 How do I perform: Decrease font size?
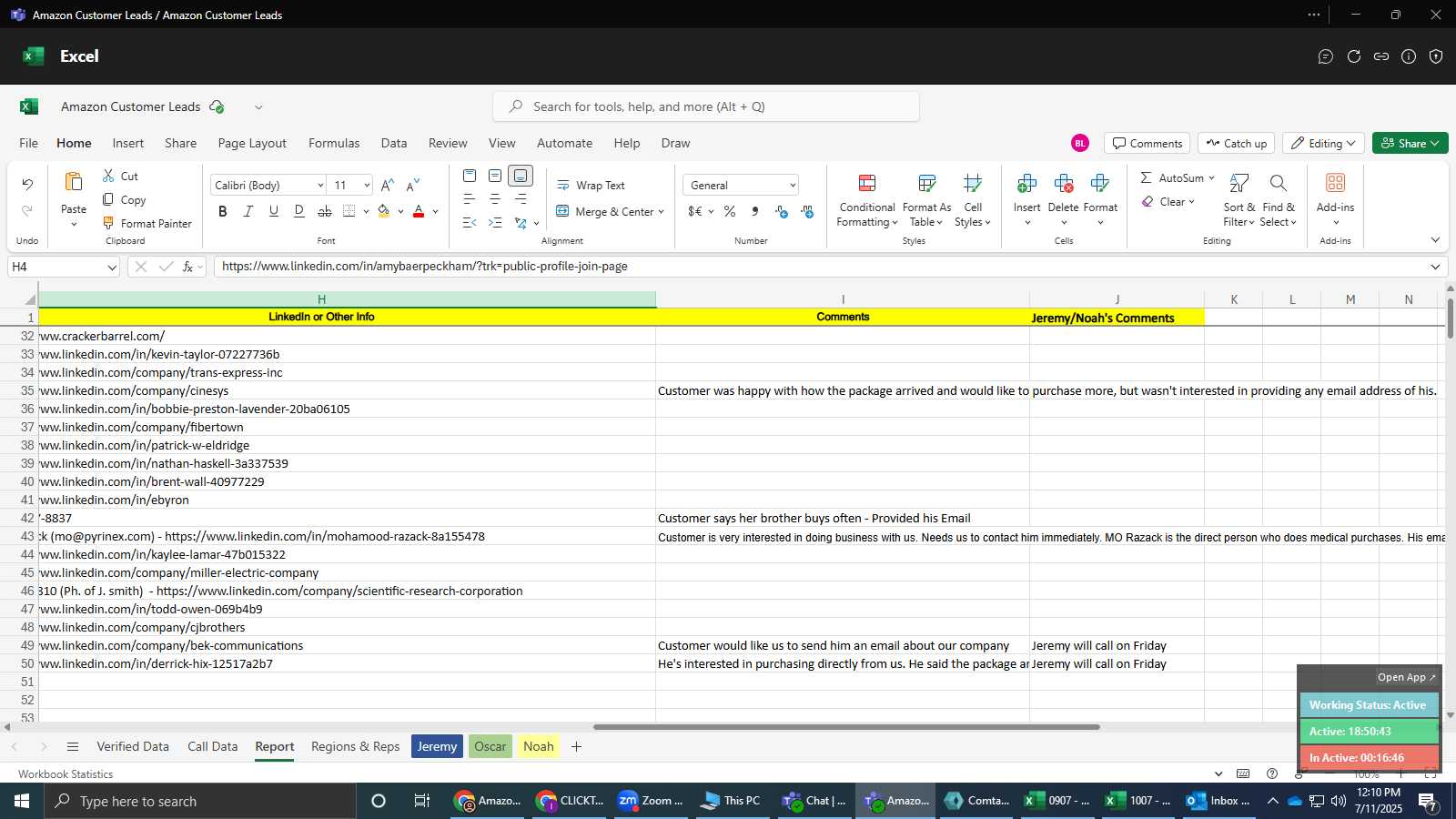413,185
